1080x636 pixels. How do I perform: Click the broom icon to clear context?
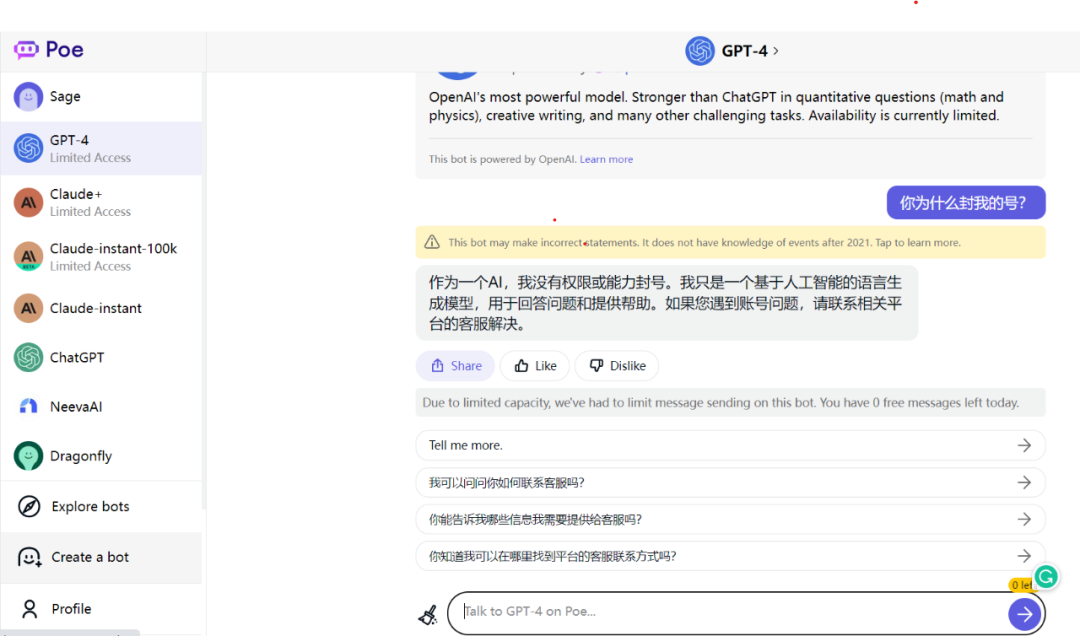click(x=428, y=614)
